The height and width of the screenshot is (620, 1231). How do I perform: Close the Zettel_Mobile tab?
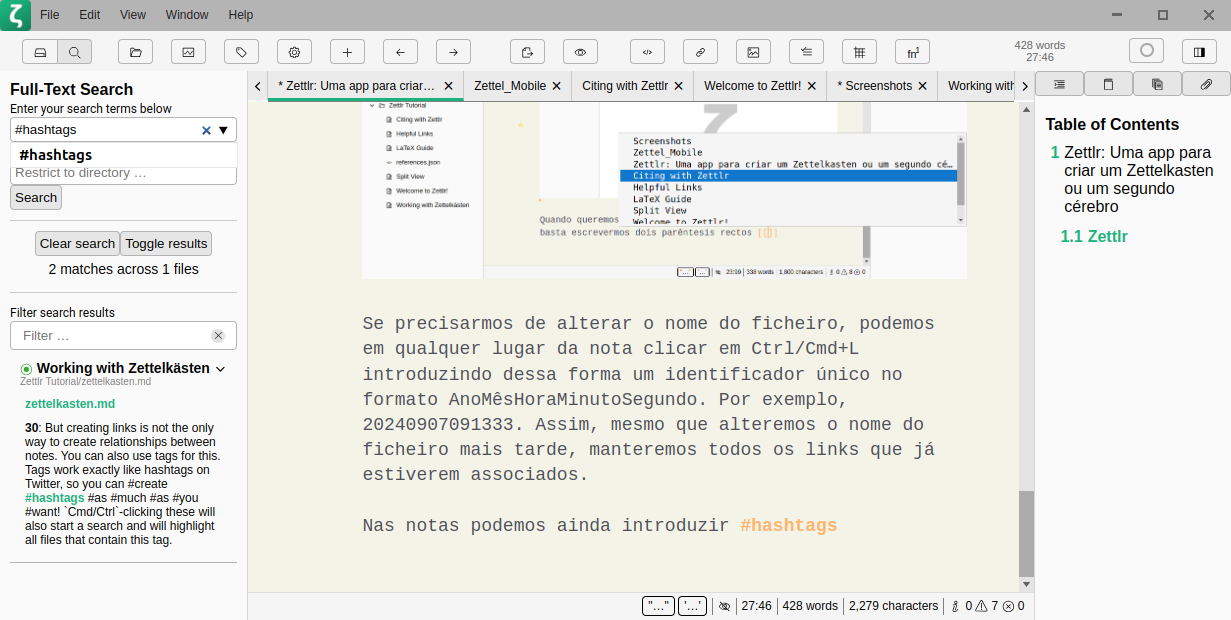557,86
